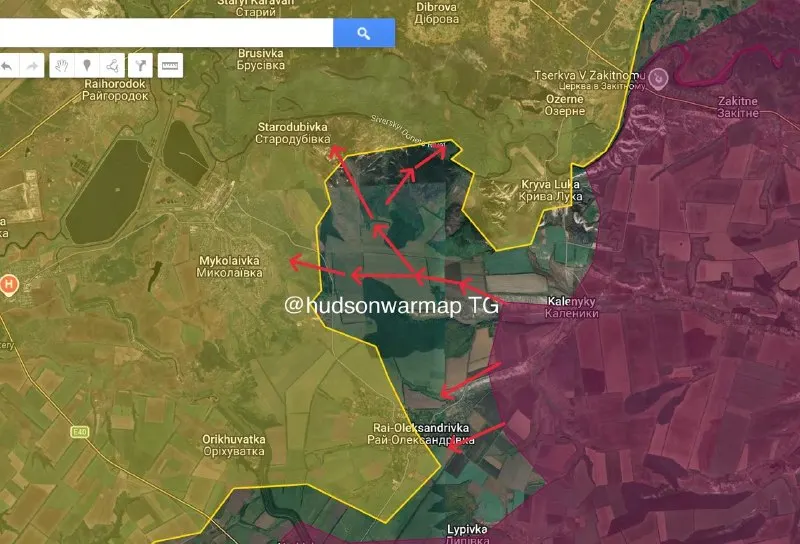Click the Orikhuvatka place label
The width and height of the screenshot is (800, 544).
tap(234, 445)
